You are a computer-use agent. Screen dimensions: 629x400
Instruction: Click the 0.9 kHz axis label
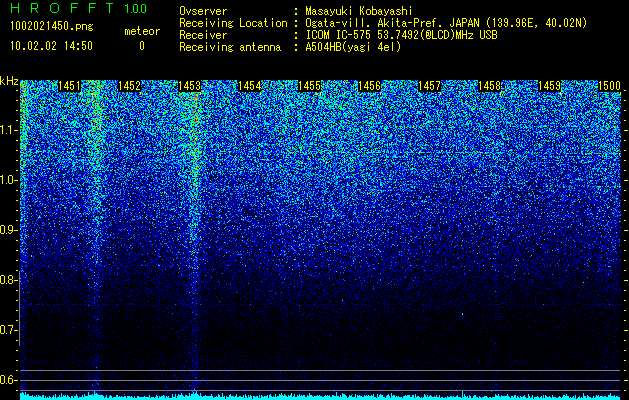[9, 230]
